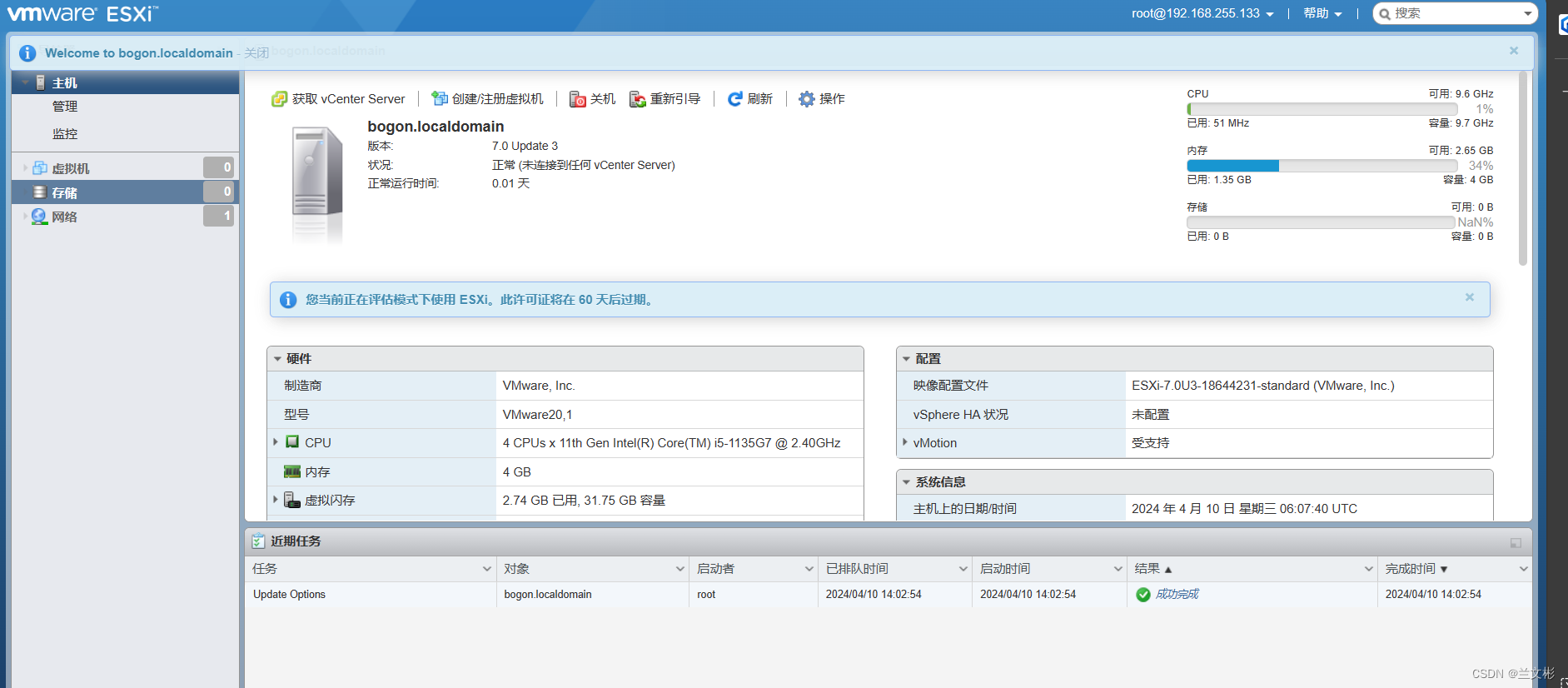
Task: Click the 内存 memory icon in 硬件 panel
Action: click(x=292, y=471)
